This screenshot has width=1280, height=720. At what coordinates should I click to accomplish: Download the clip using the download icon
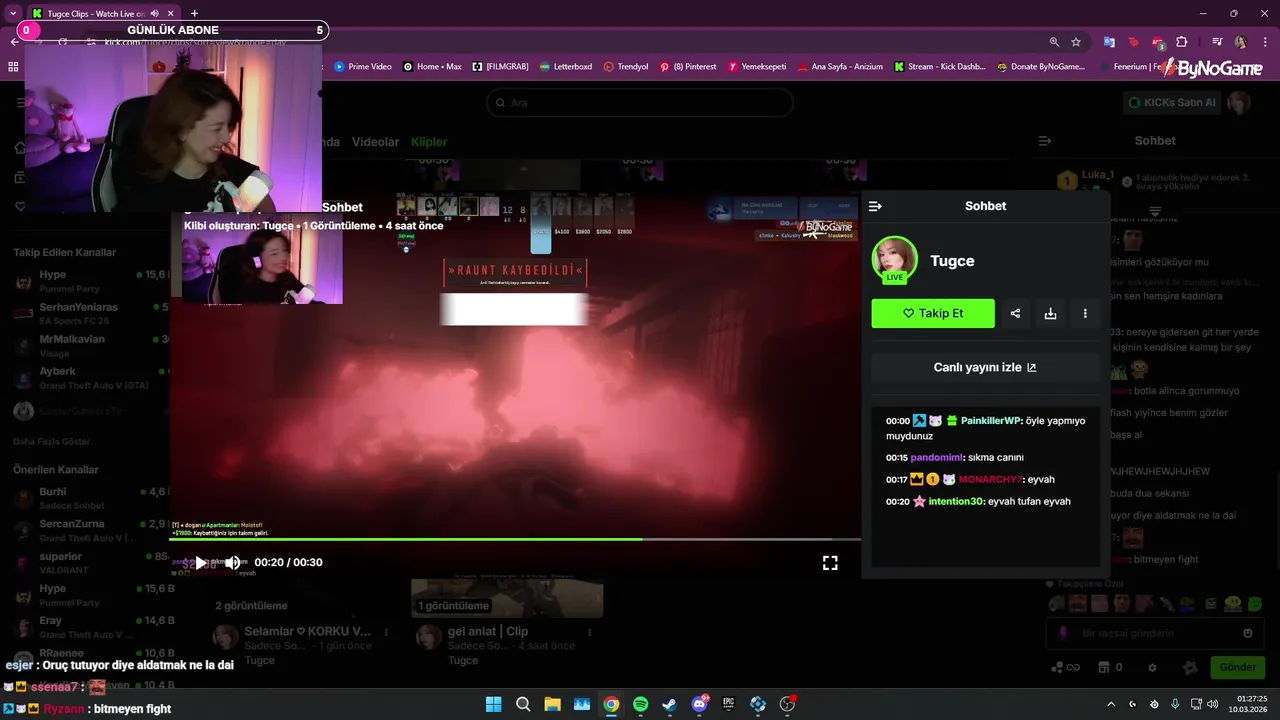pyautogui.click(x=1050, y=313)
